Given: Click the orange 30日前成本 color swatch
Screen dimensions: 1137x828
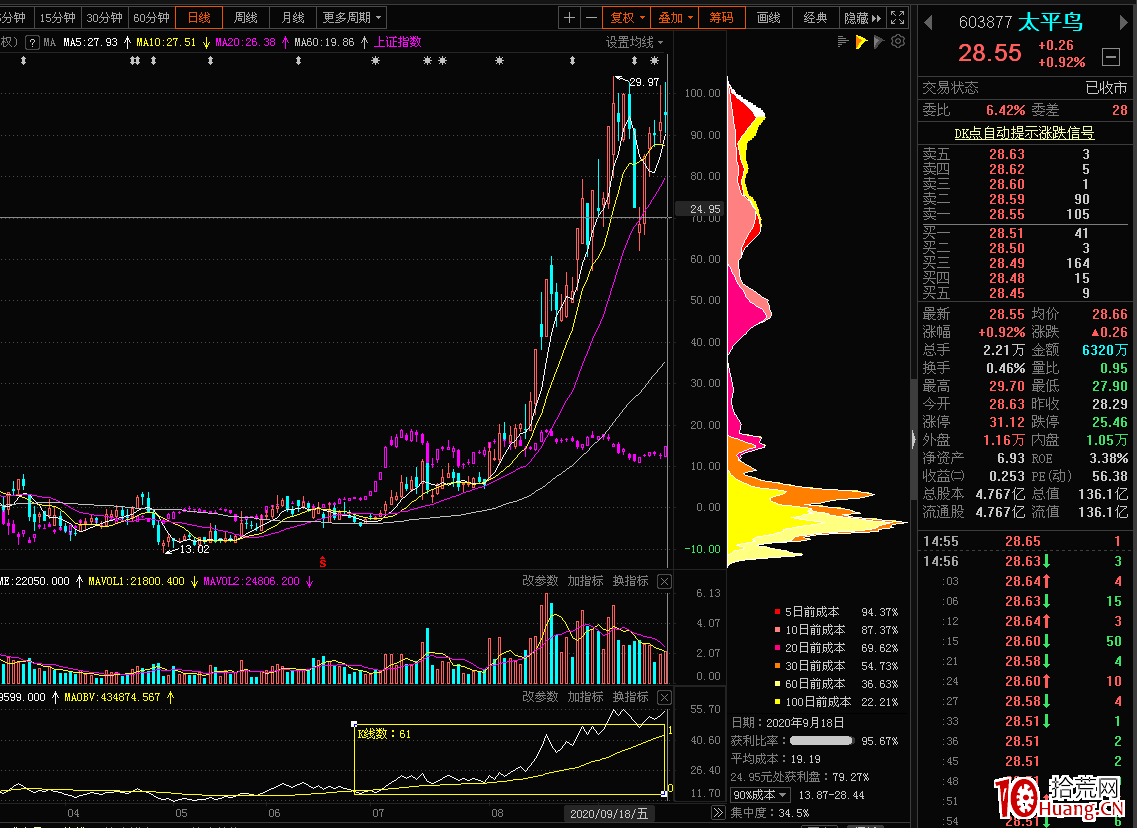Looking at the screenshot, I should point(777,666).
